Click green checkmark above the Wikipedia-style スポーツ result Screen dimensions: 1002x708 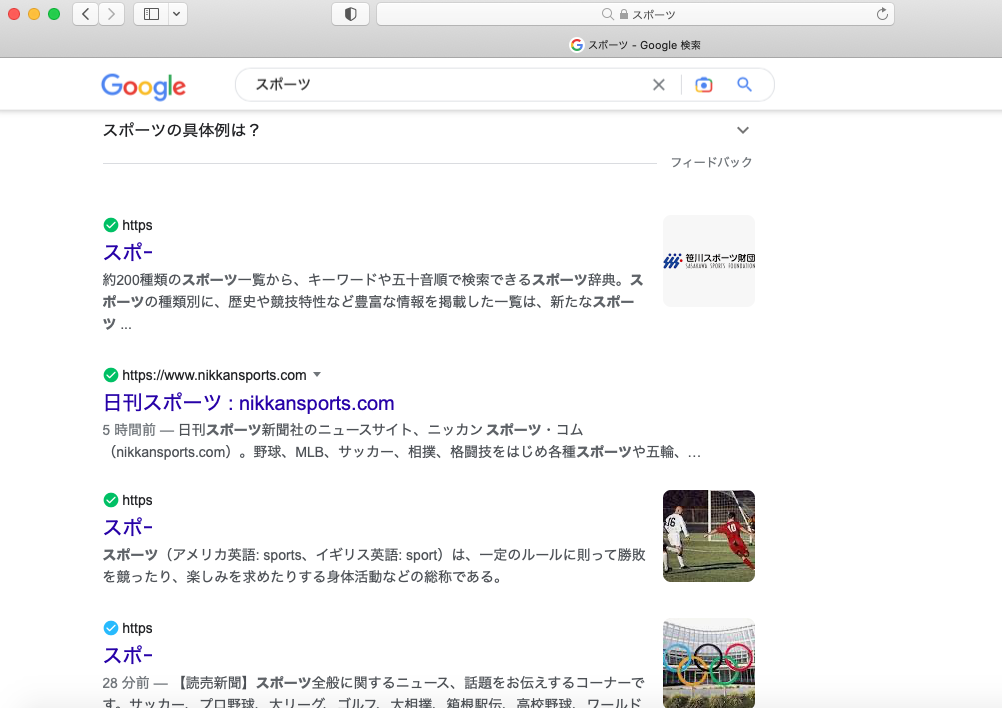[111, 500]
